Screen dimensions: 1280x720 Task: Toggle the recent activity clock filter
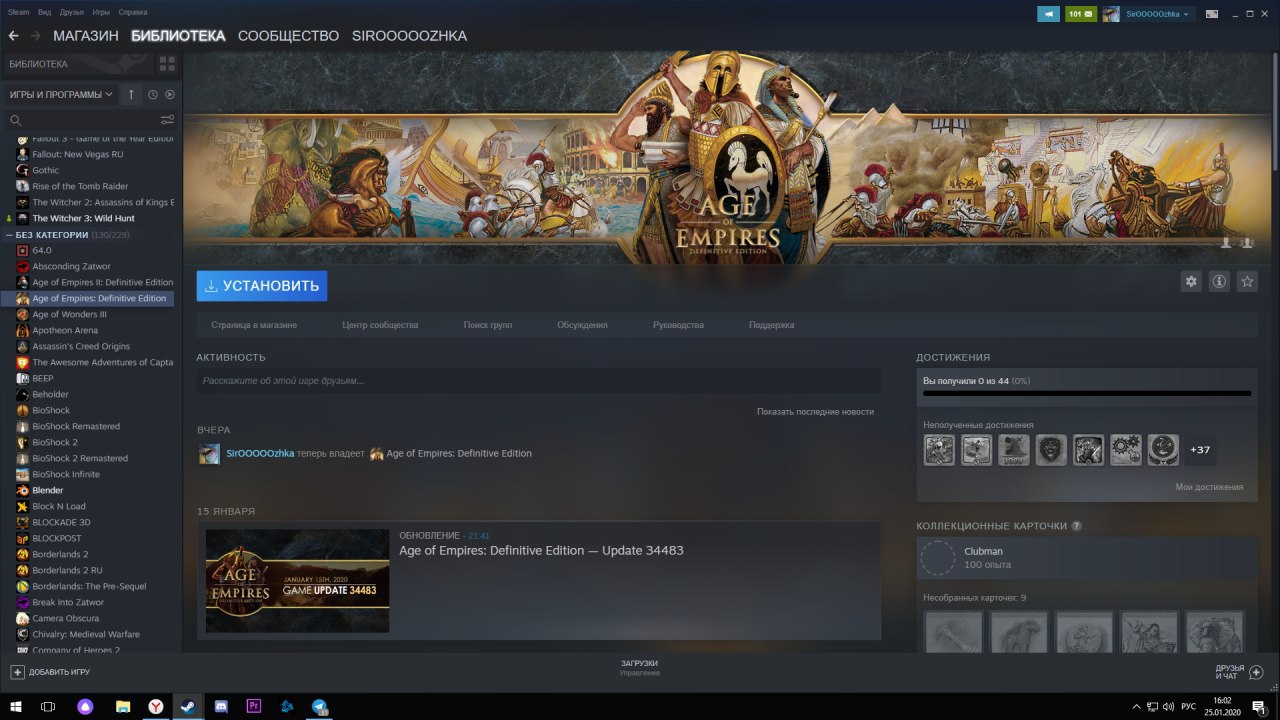click(x=153, y=95)
